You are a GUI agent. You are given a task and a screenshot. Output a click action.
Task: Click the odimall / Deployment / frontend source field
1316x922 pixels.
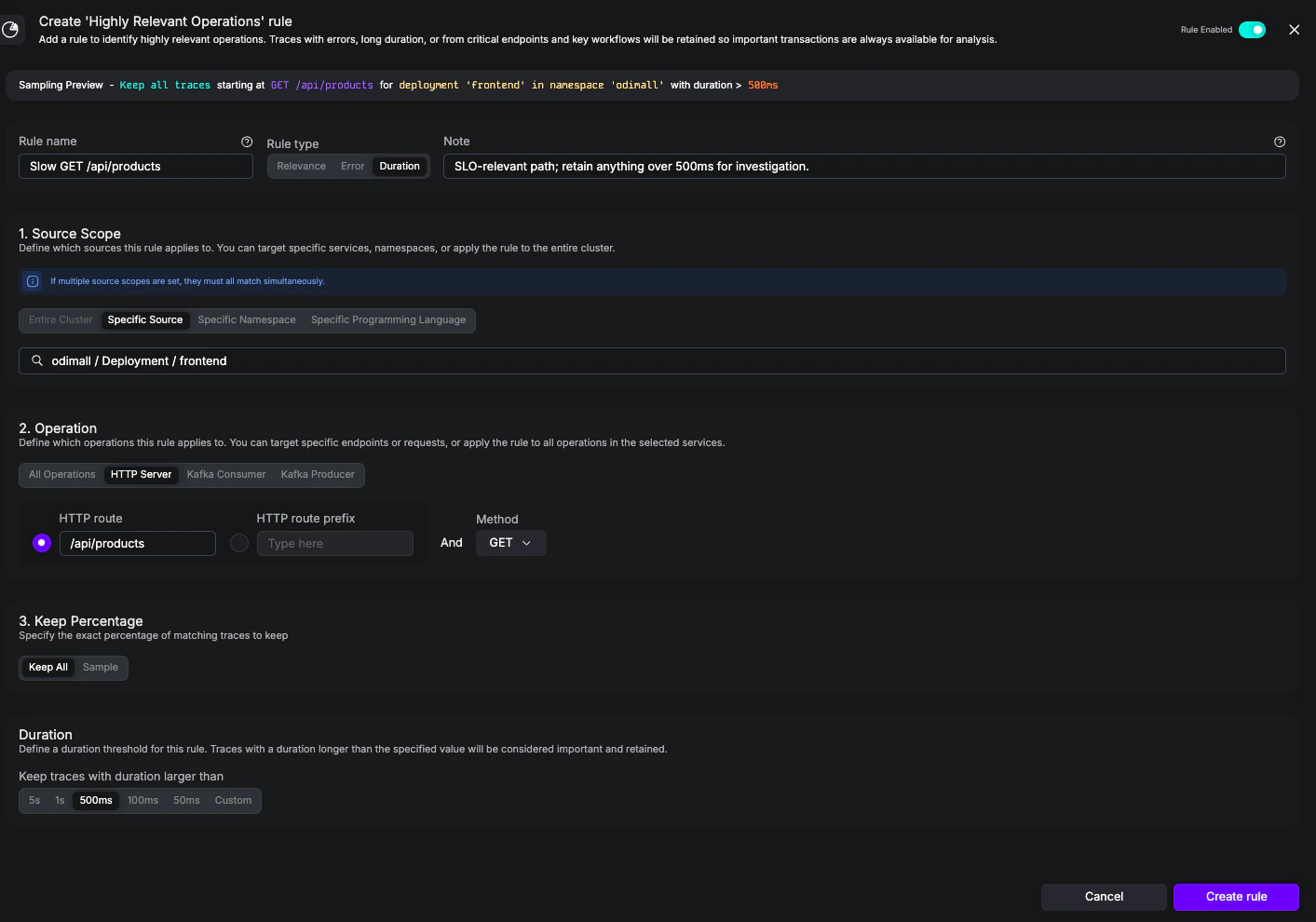click(652, 361)
